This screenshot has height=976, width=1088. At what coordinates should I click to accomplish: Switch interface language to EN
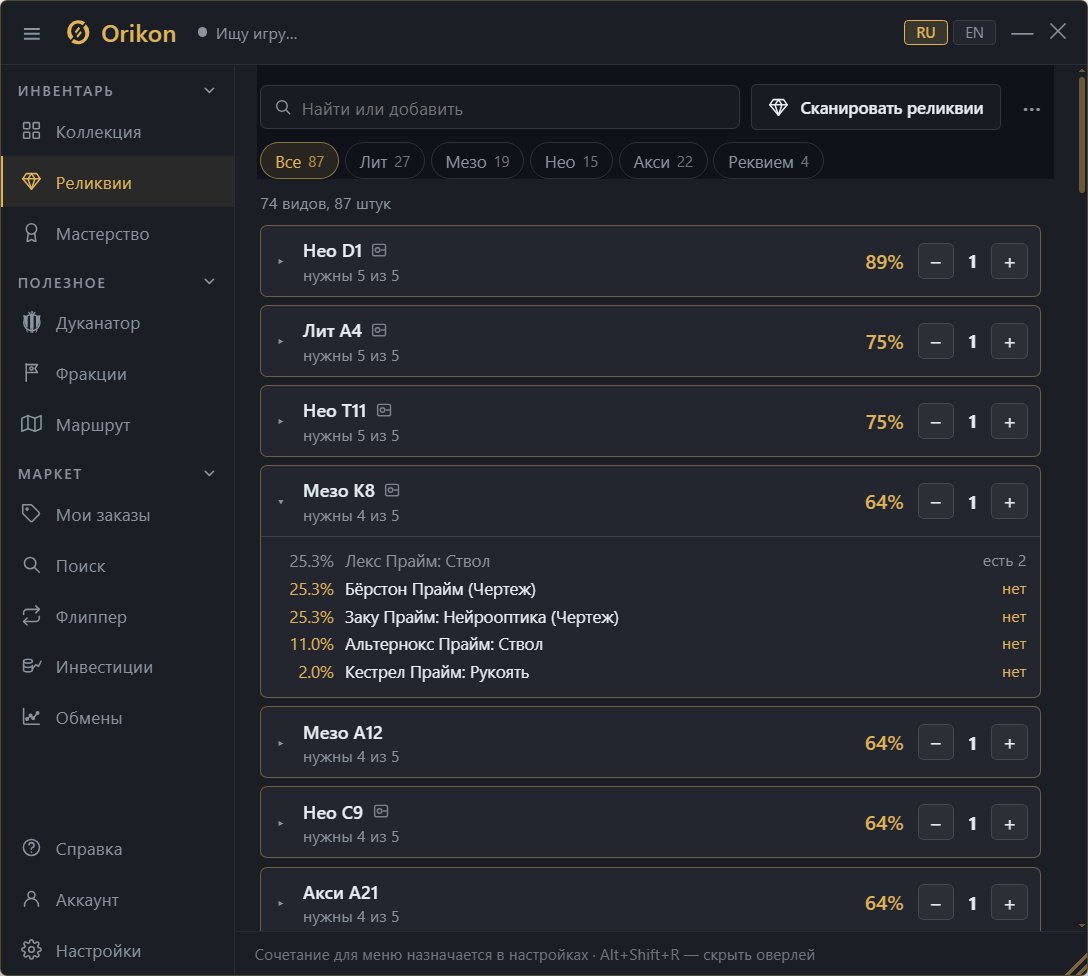point(974,33)
